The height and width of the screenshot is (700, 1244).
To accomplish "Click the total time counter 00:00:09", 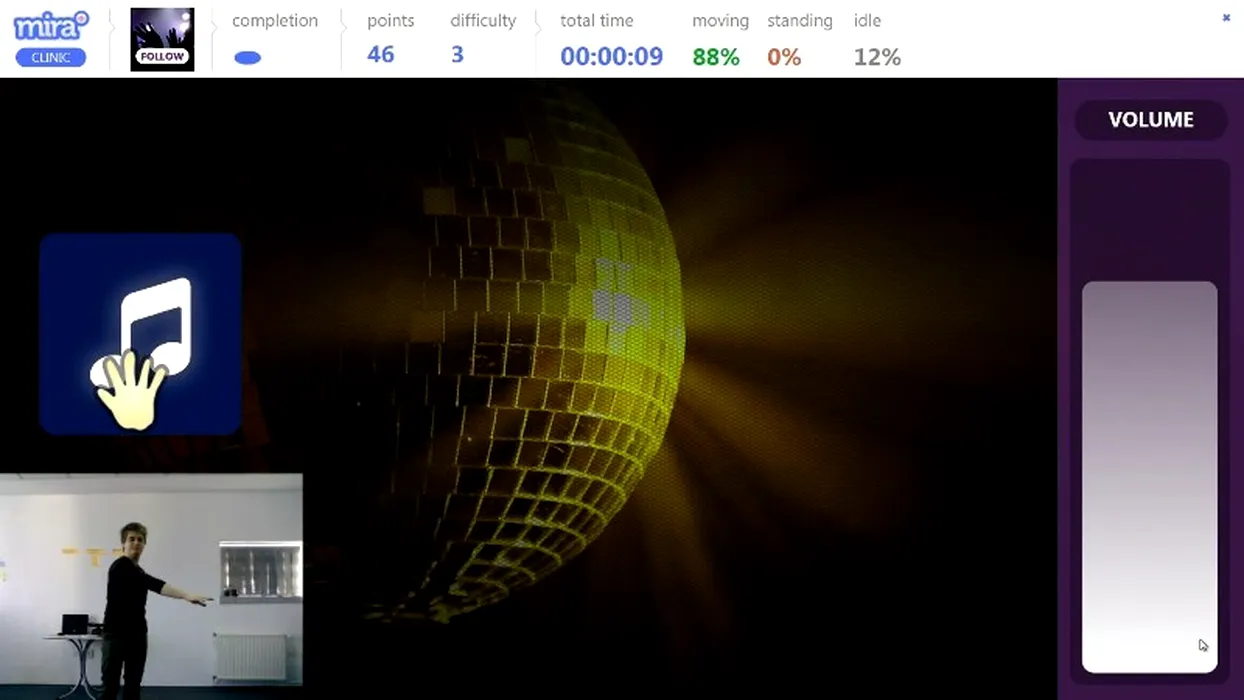I will point(611,57).
